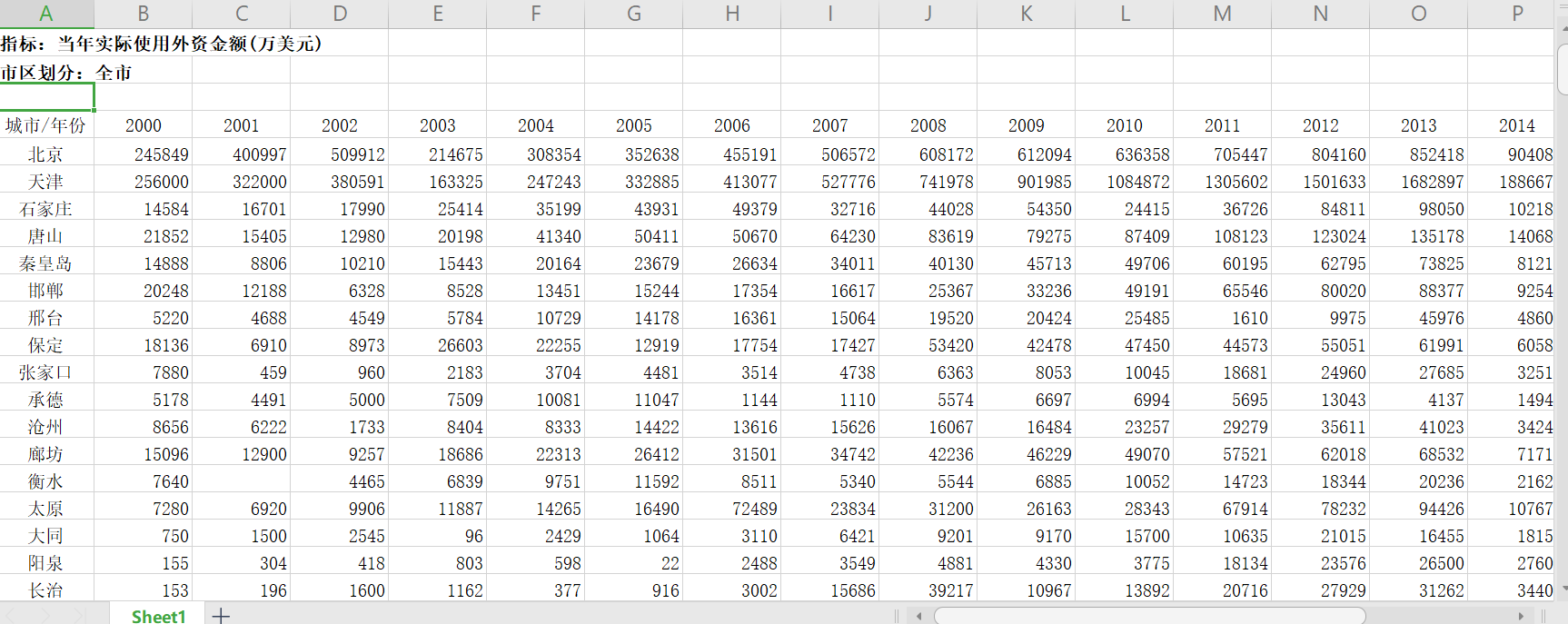The height and width of the screenshot is (624, 1568).
Task: Click the horizontal scrollbar right arrow
Action: (1521, 616)
